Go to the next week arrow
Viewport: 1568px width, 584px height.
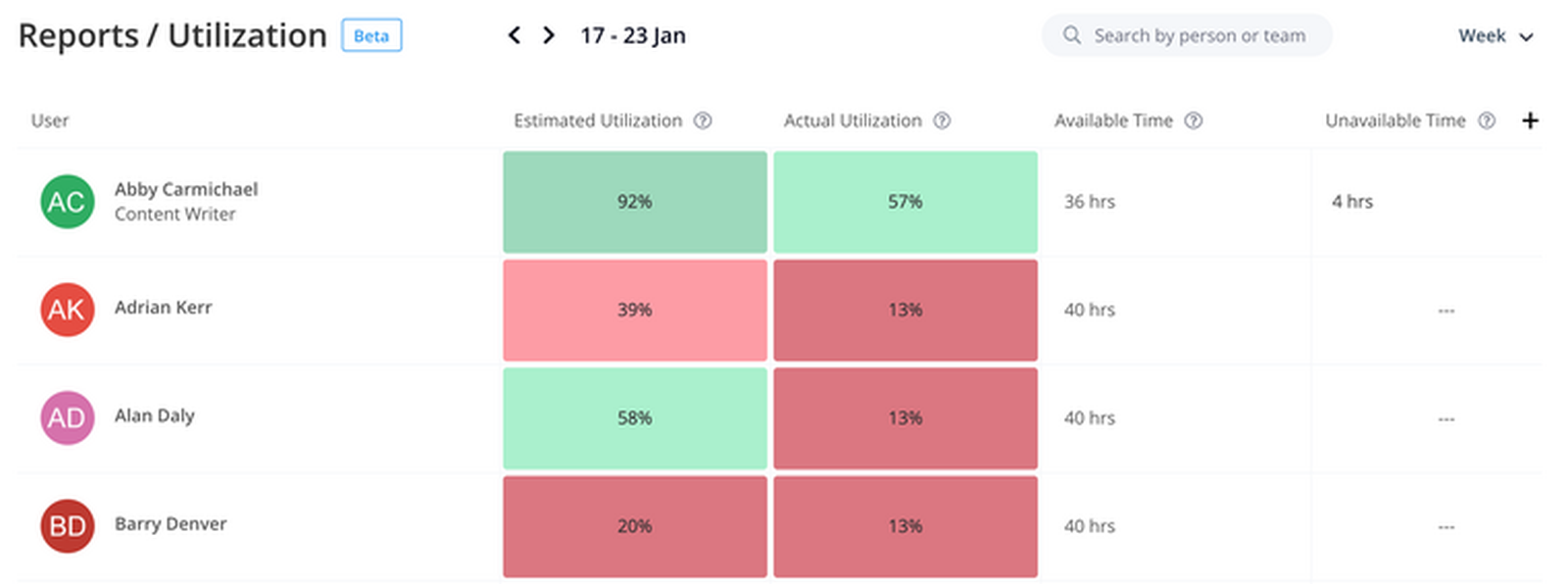(x=549, y=36)
